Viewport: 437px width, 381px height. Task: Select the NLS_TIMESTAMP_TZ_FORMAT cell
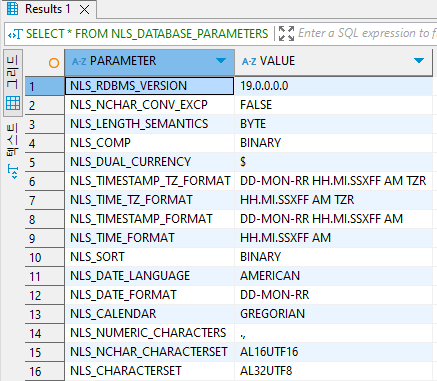tap(150, 181)
